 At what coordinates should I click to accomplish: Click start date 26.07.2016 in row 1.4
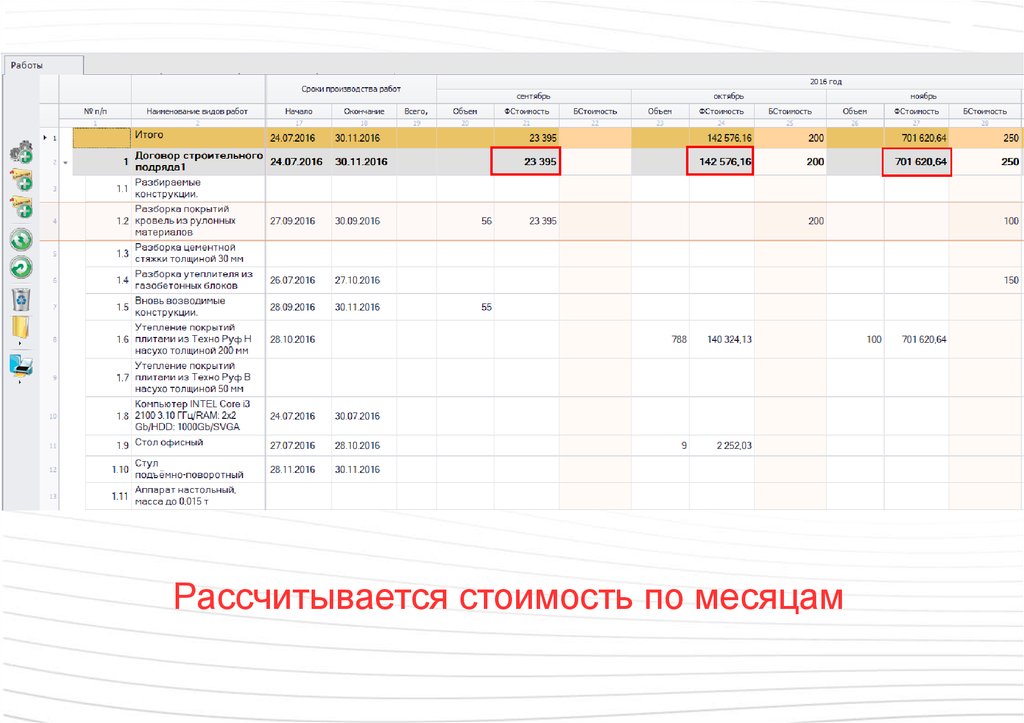pos(293,280)
